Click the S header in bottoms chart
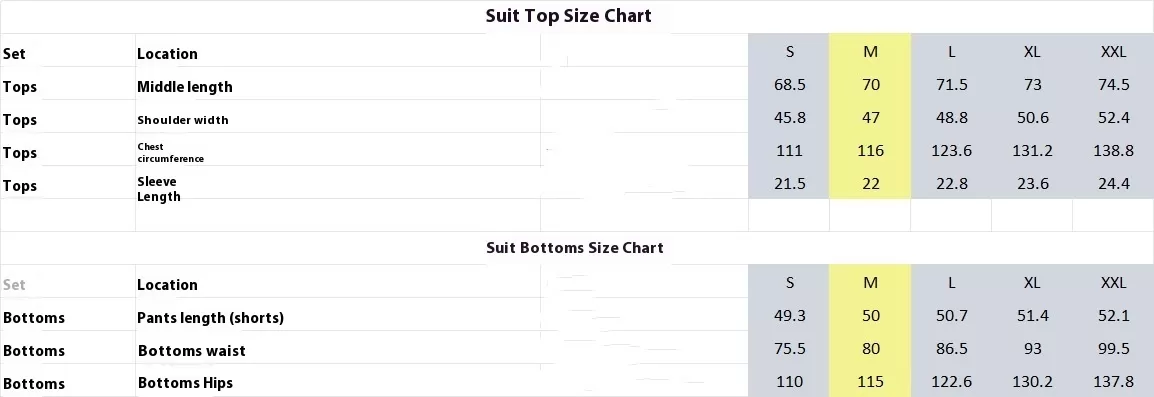The image size is (1154, 397). [x=790, y=283]
